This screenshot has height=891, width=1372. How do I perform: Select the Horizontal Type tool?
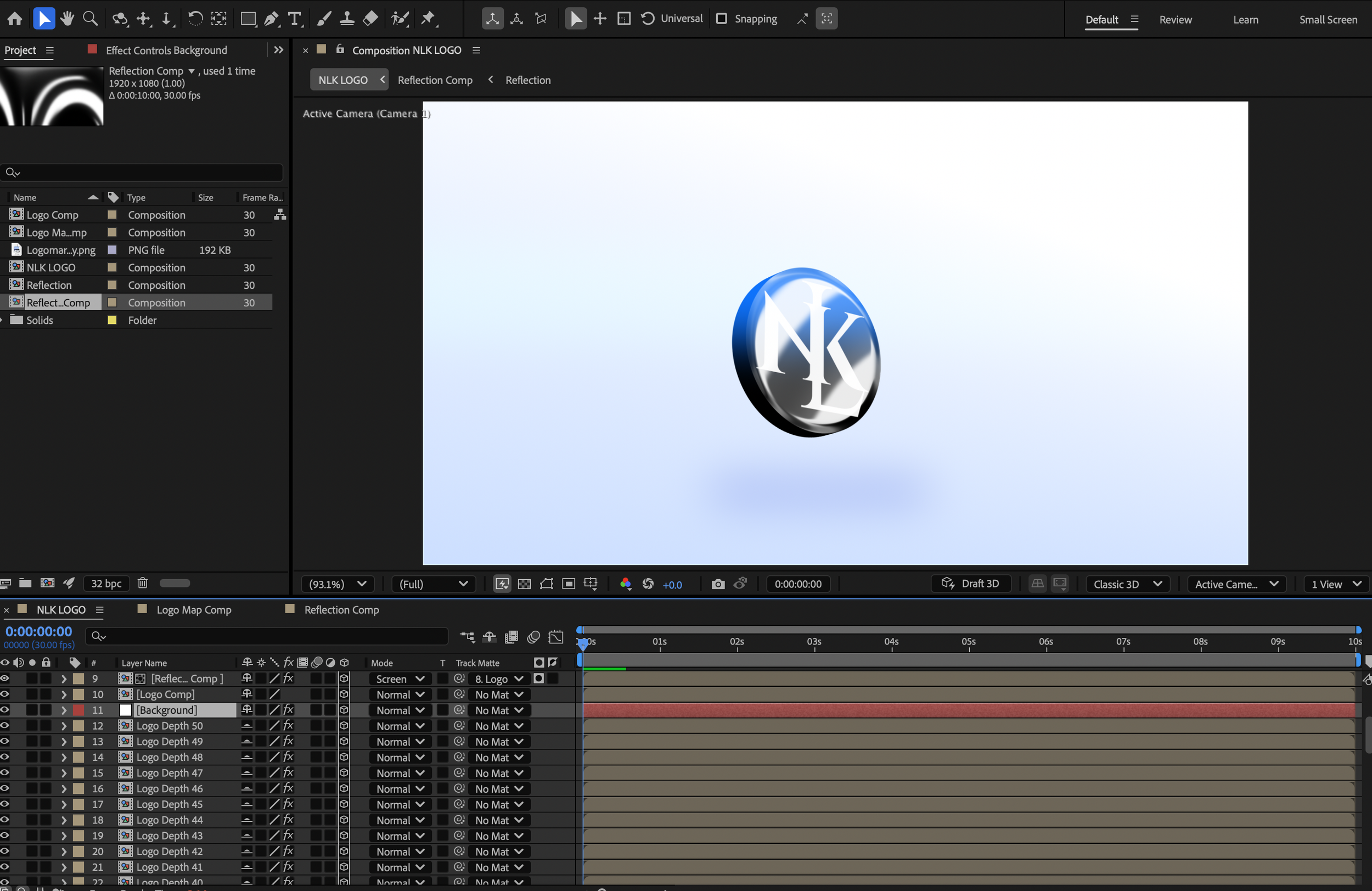point(295,19)
